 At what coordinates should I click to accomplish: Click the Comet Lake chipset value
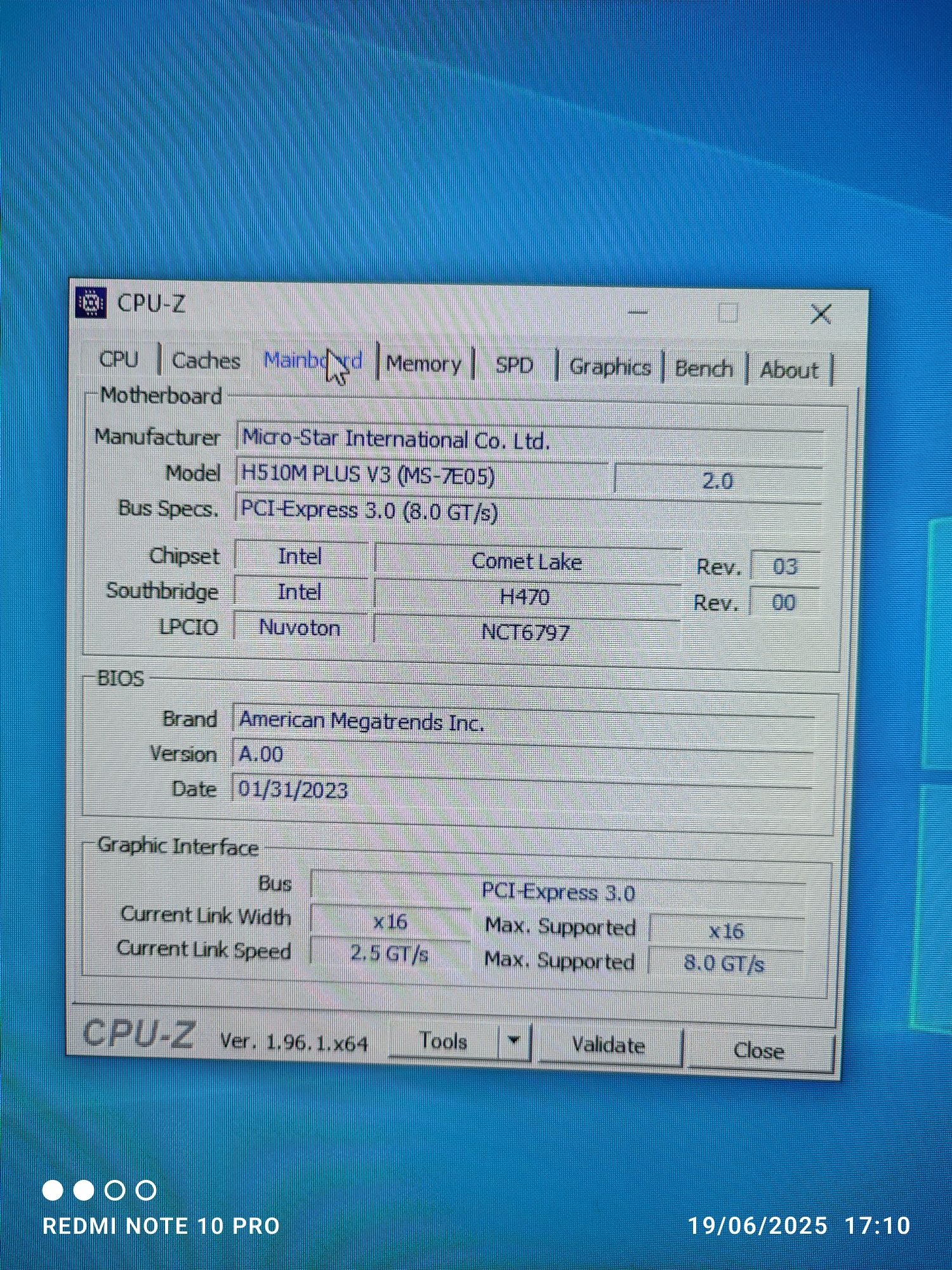527,561
